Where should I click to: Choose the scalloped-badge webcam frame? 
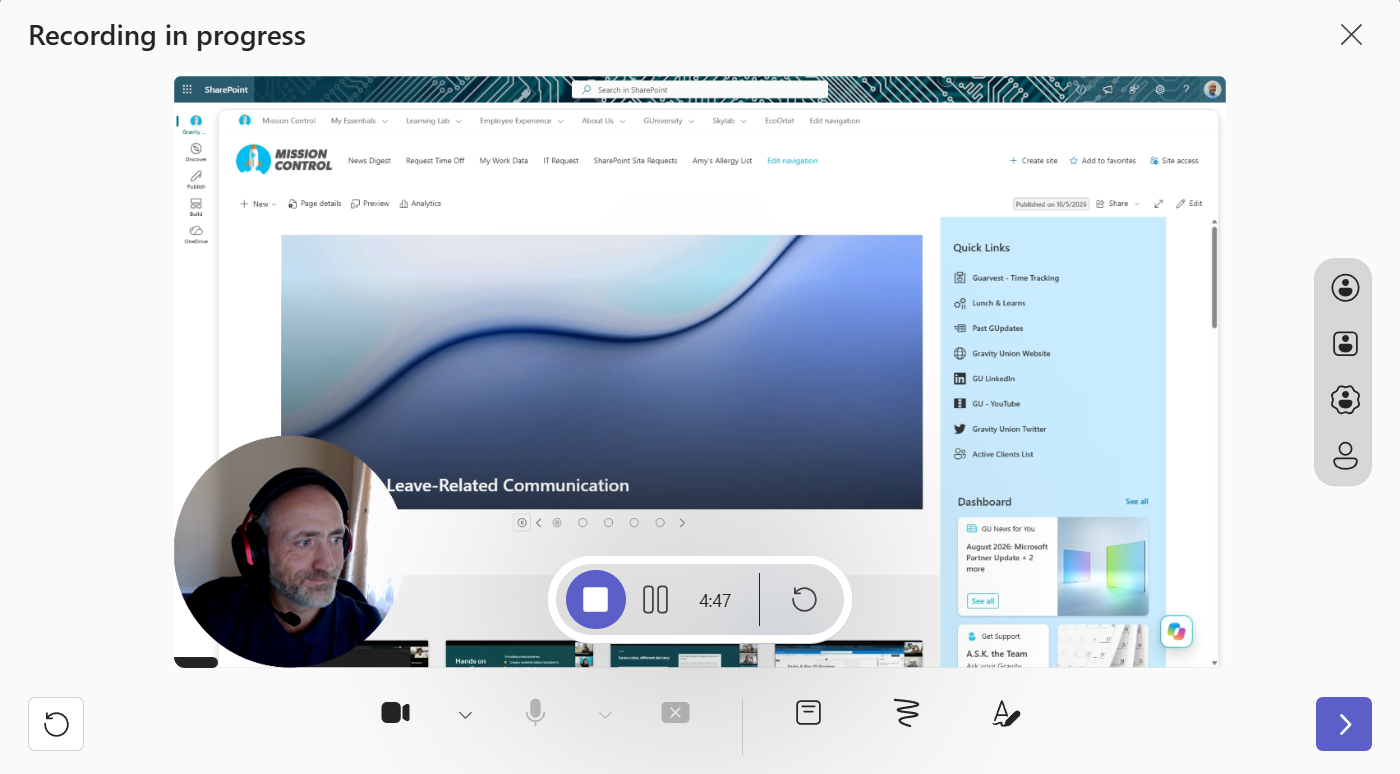pyautogui.click(x=1345, y=400)
